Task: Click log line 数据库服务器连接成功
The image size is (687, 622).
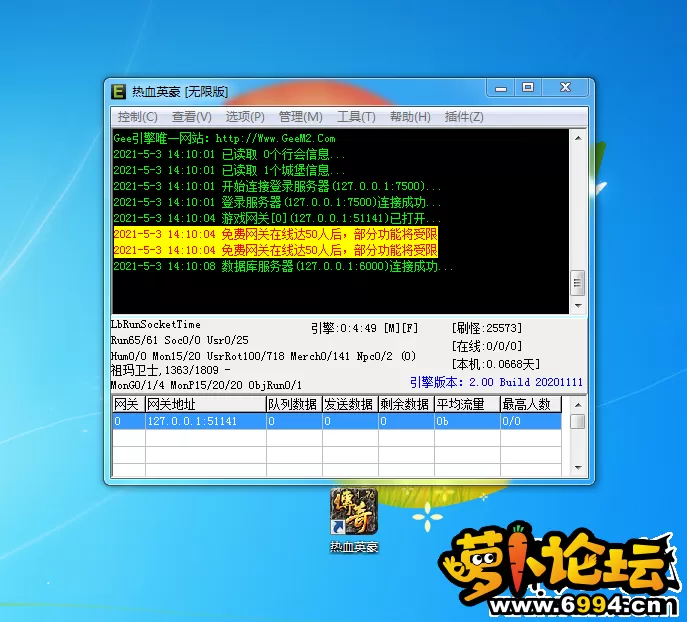Action: click(283, 266)
